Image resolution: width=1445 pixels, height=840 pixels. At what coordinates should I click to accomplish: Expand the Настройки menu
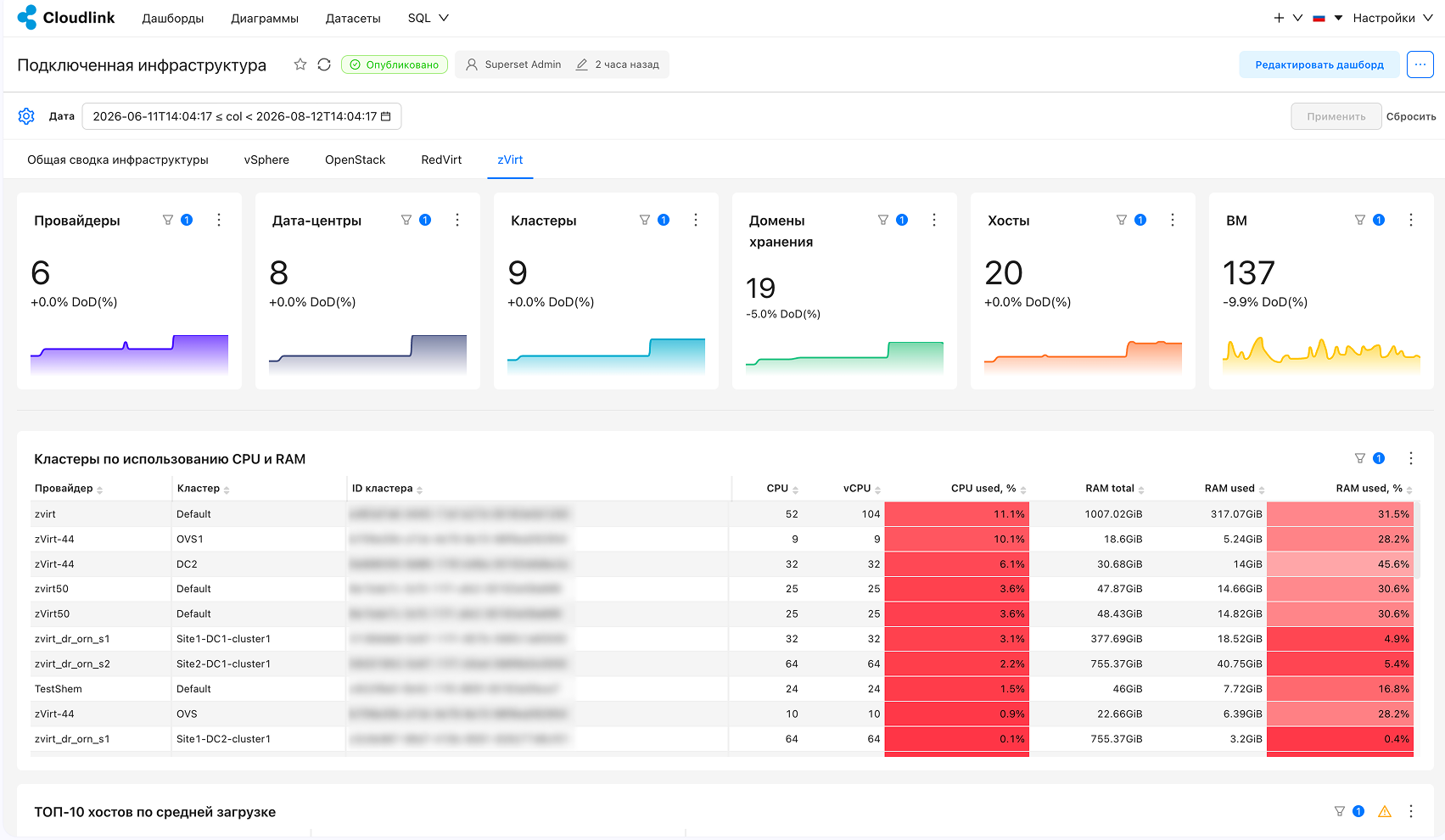tap(1392, 18)
